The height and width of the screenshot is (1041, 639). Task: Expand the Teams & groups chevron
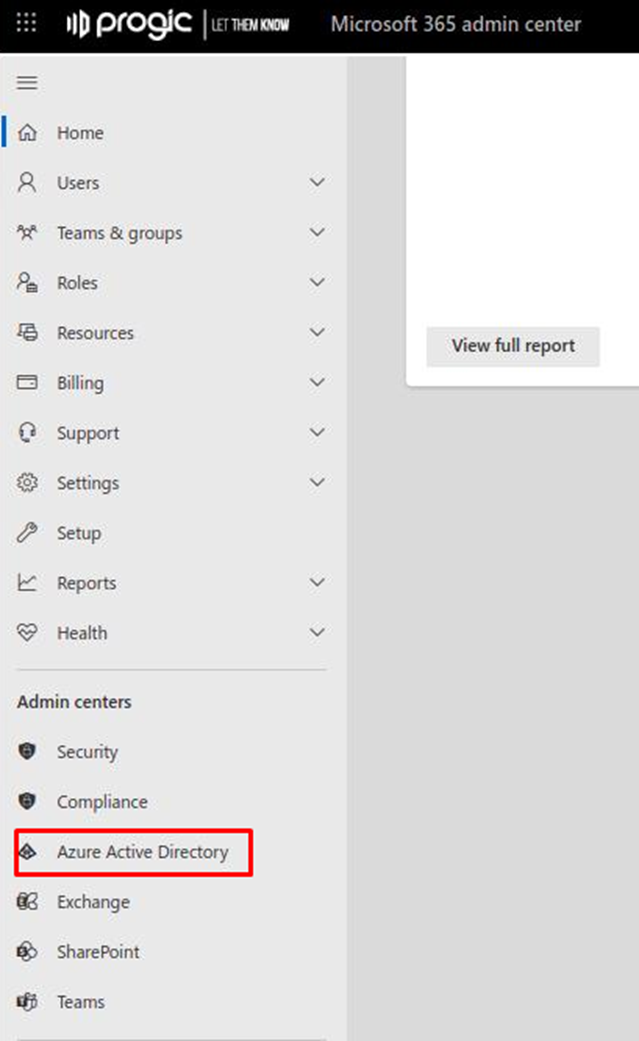pos(318,232)
